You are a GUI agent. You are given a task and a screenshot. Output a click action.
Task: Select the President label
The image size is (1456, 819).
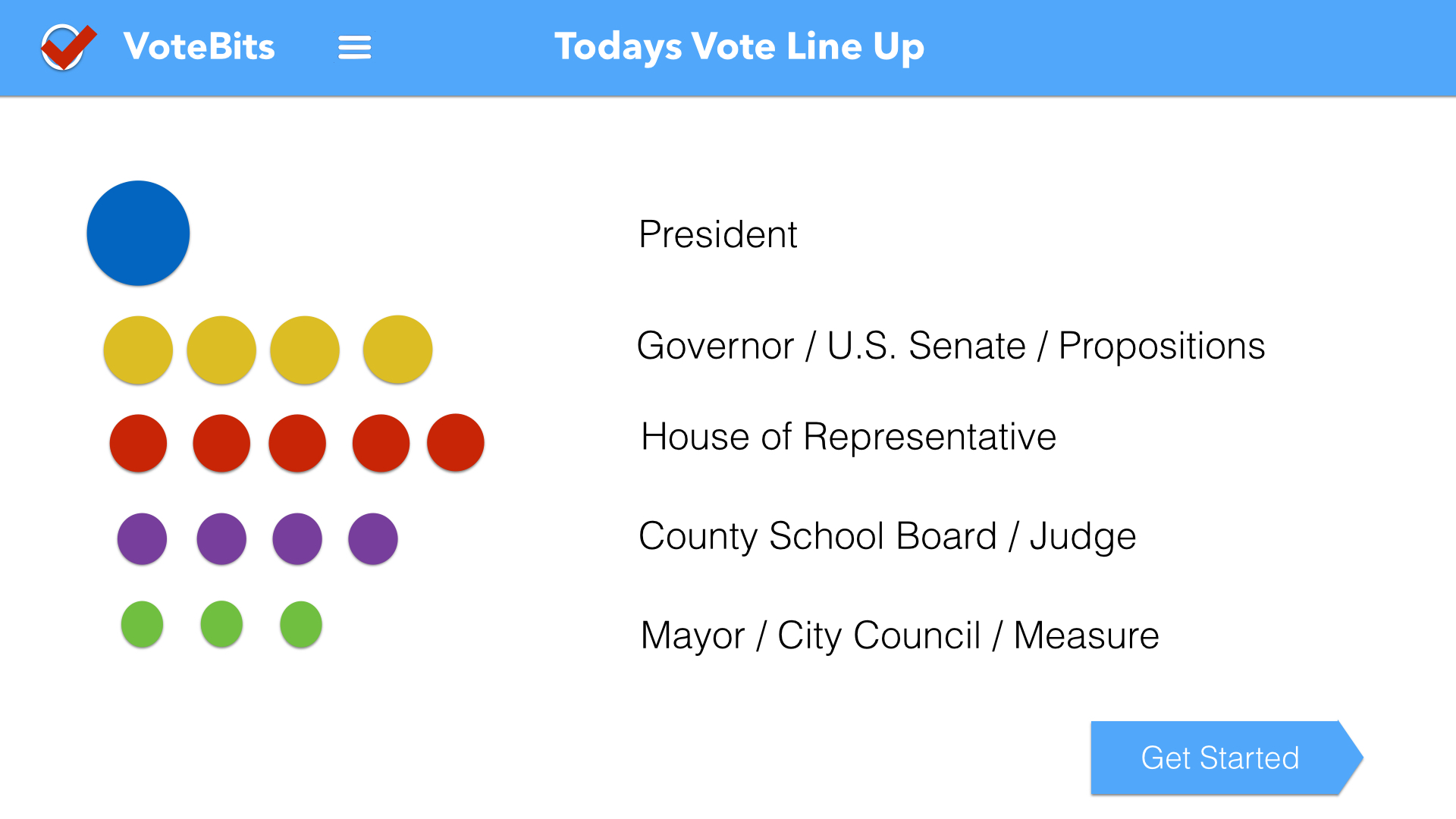(717, 234)
